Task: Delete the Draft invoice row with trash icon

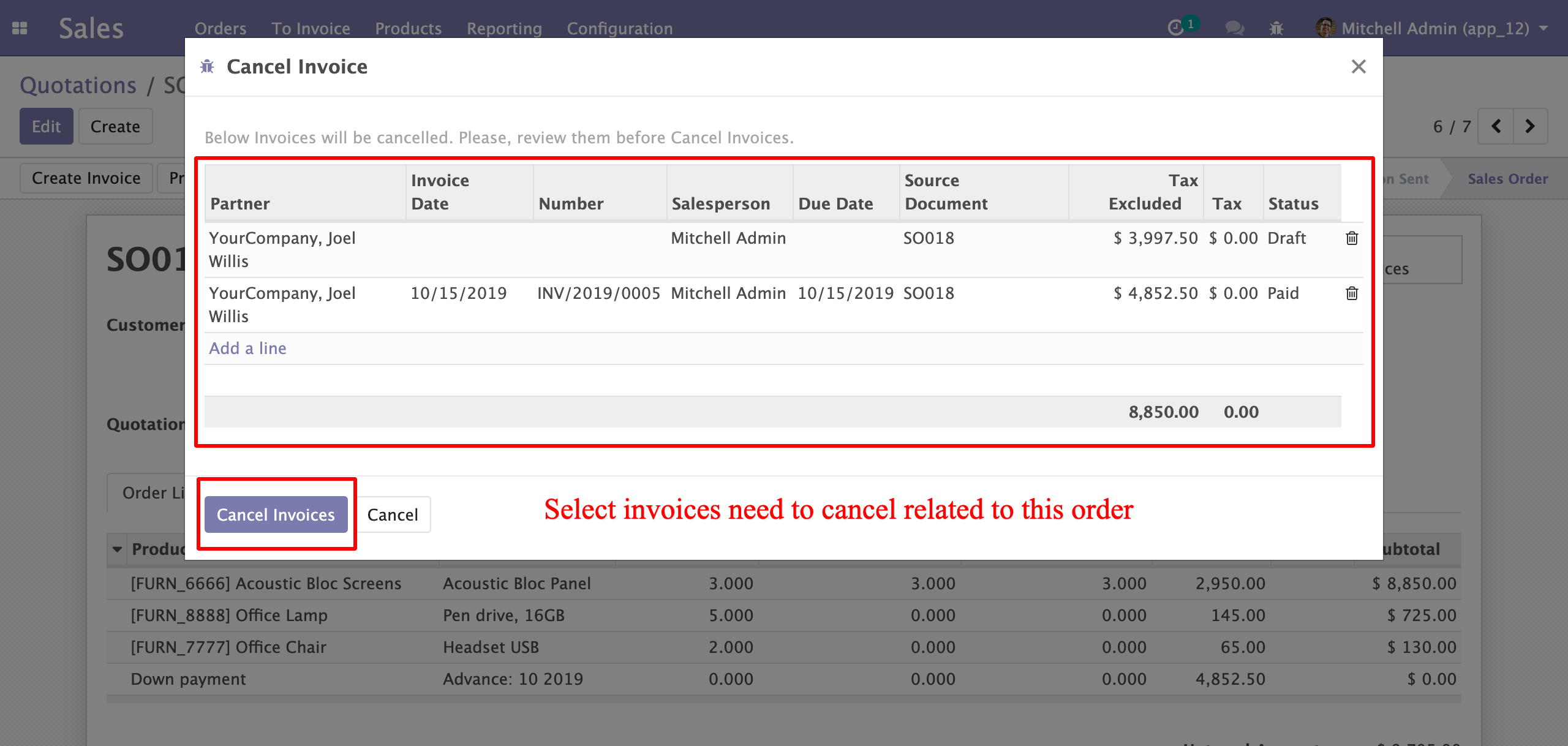Action: coord(1352,238)
